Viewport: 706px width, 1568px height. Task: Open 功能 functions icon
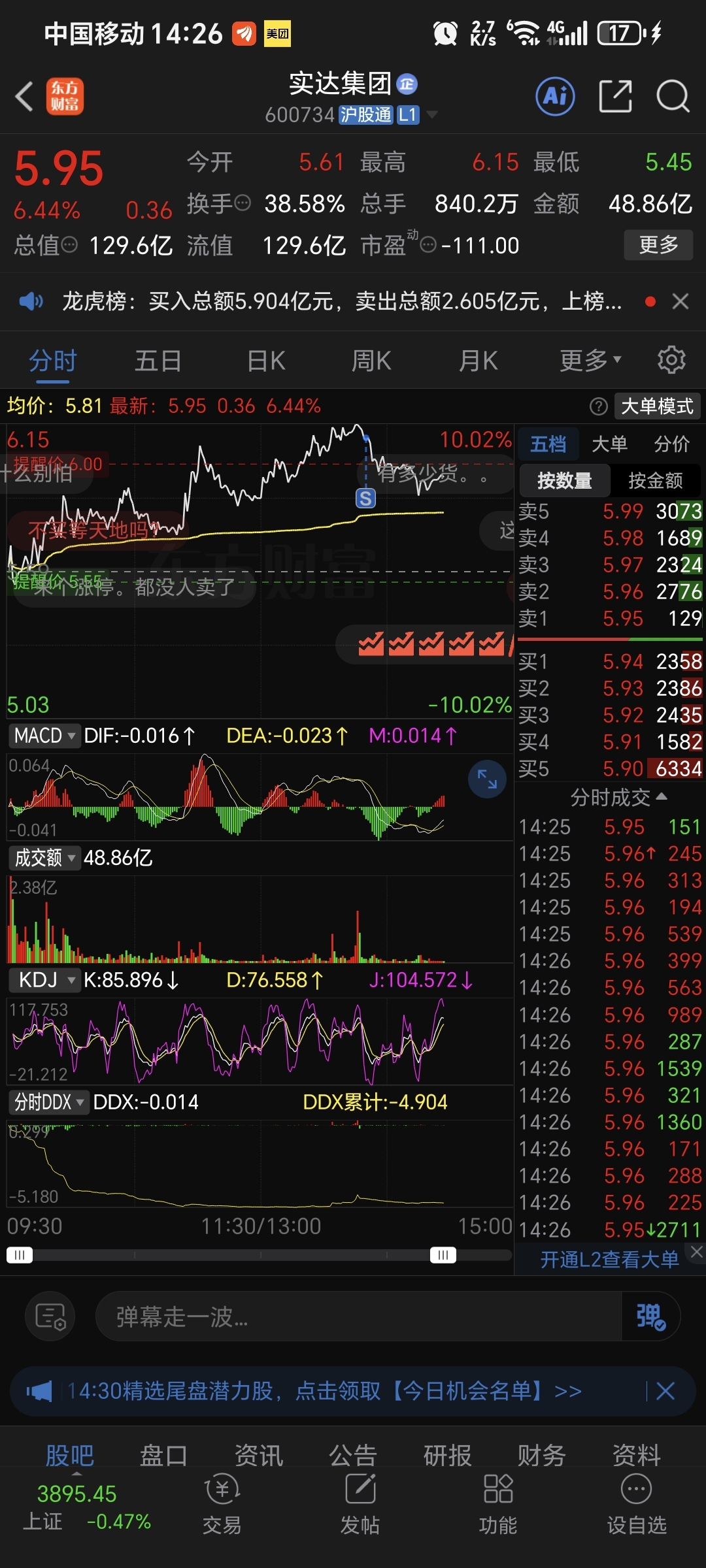[498, 1505]
